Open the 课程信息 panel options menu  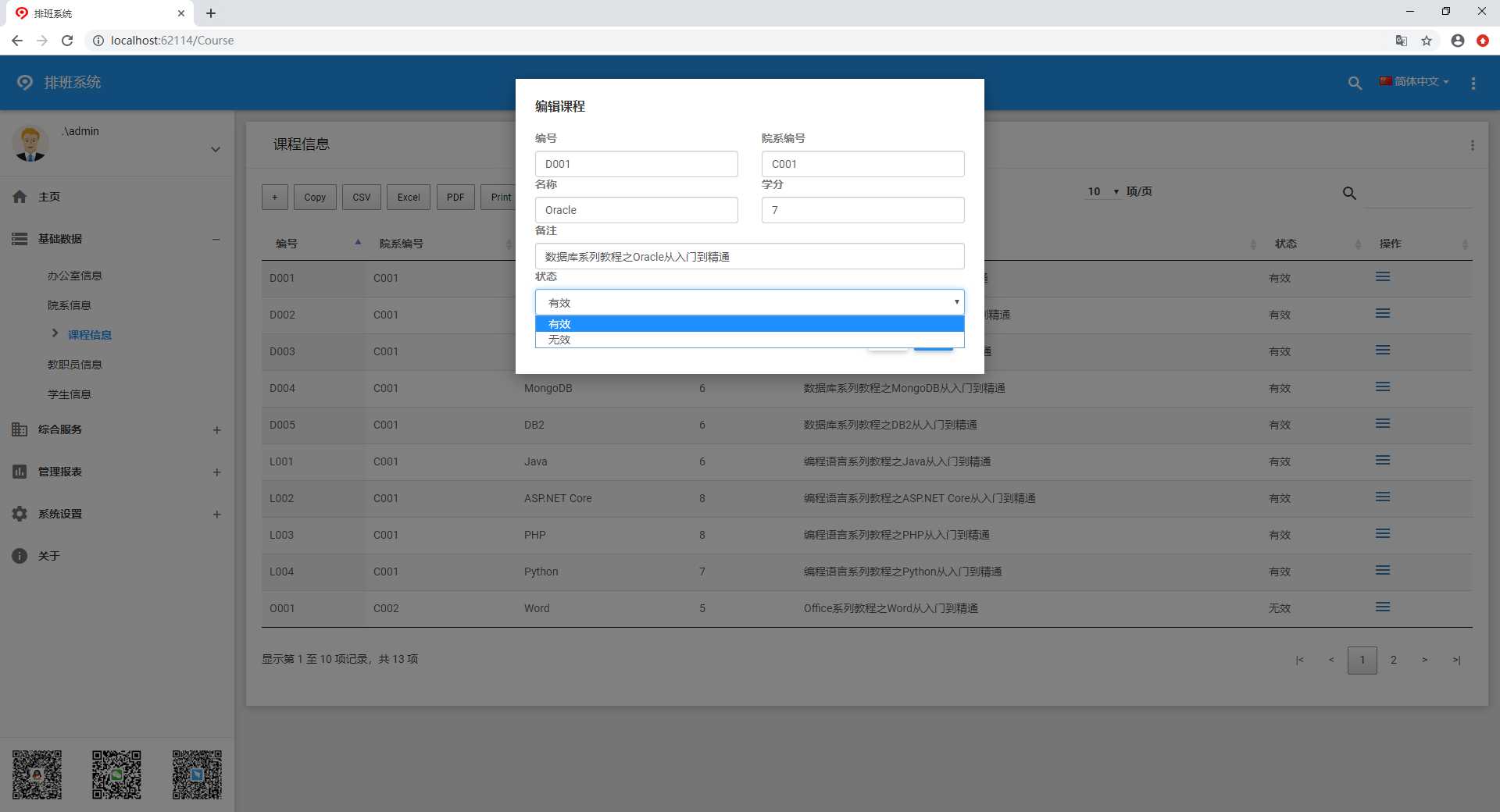[1473, 145]
